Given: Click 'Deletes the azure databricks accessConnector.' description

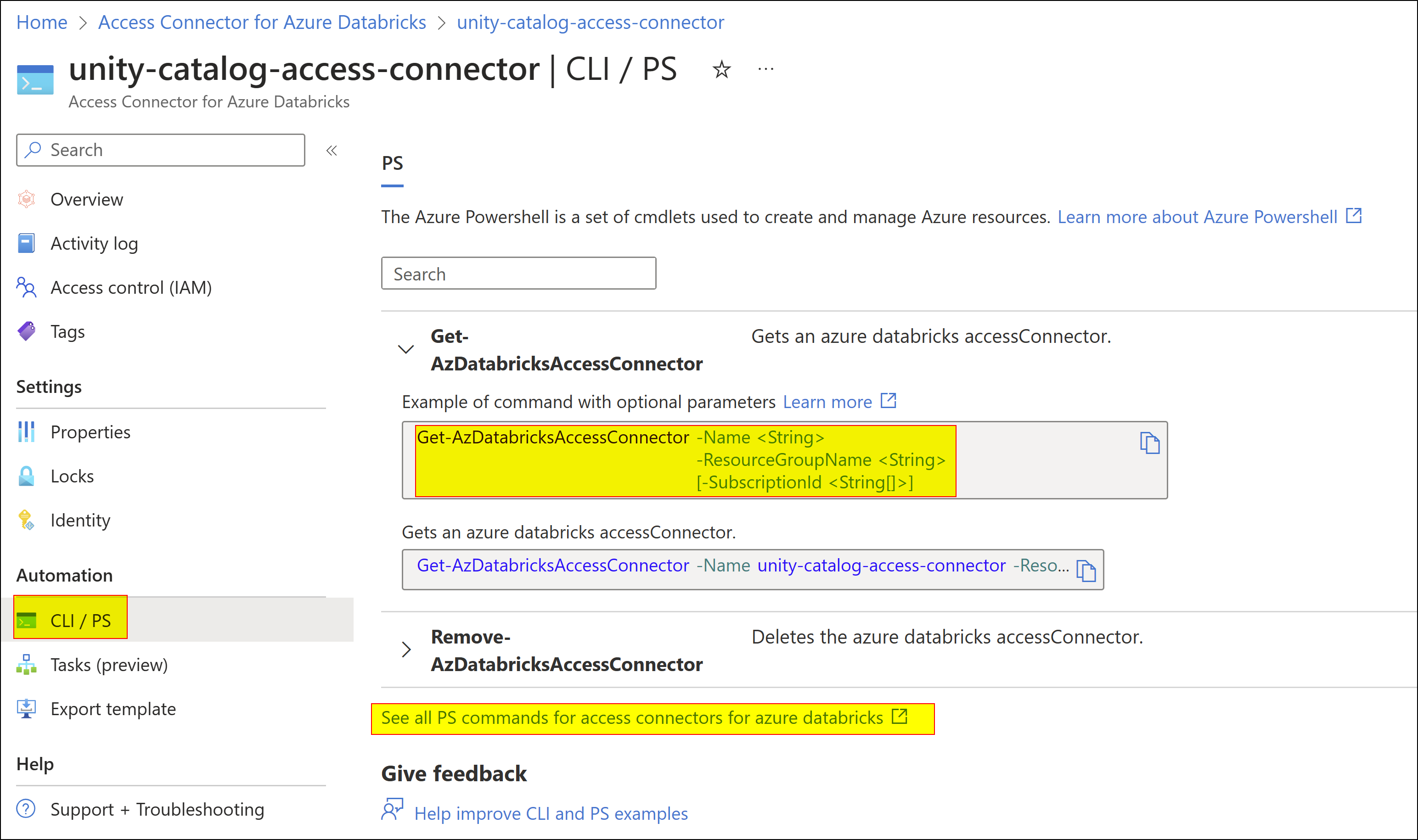Looking at the screenshot, I should (x=947, y=637).
